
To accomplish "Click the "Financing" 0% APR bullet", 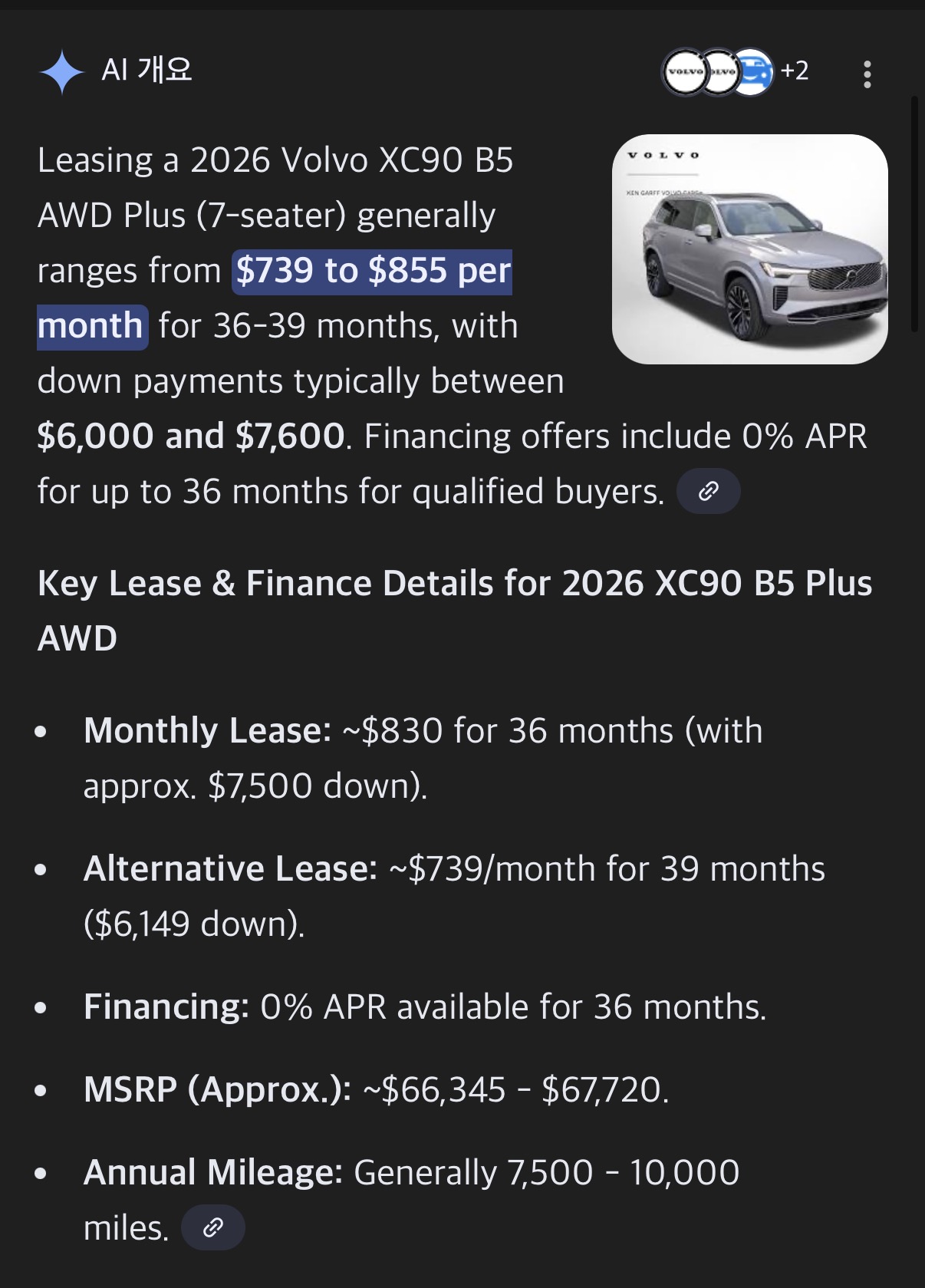I will coord(424,1007).
